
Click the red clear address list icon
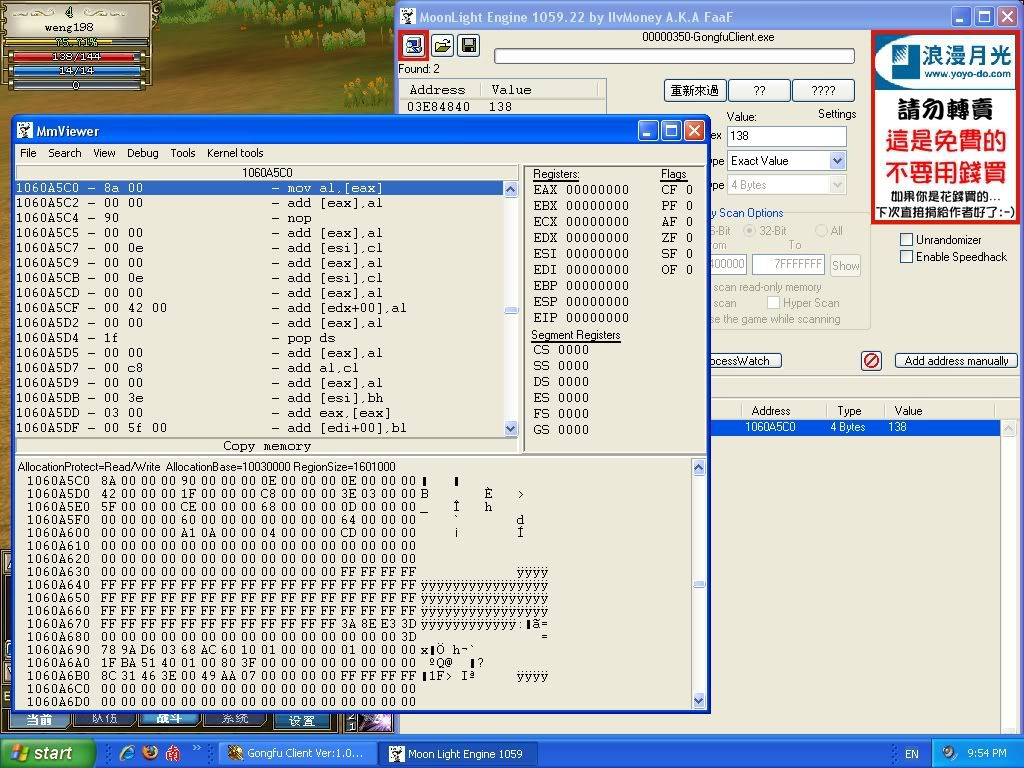871,361
